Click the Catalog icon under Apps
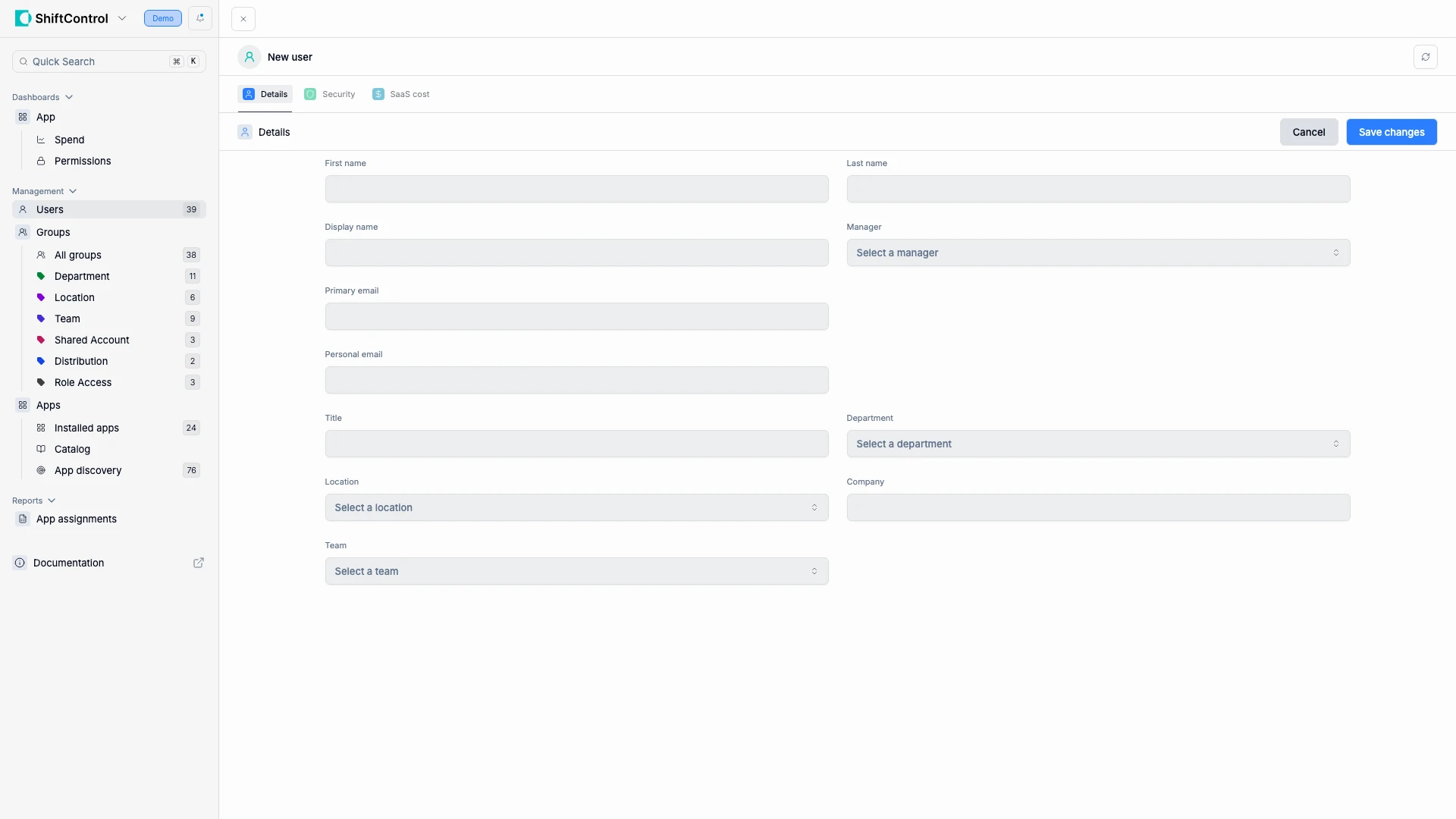 click(x=40, y=449)
